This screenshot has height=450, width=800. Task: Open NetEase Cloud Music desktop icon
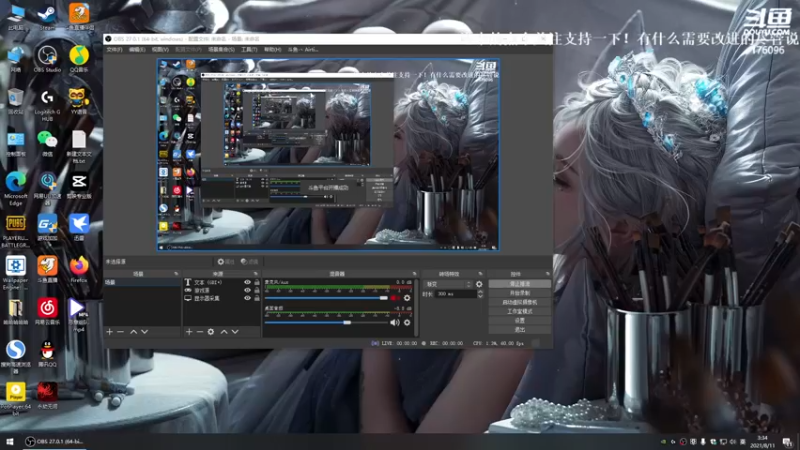click(x=47, y=312)
